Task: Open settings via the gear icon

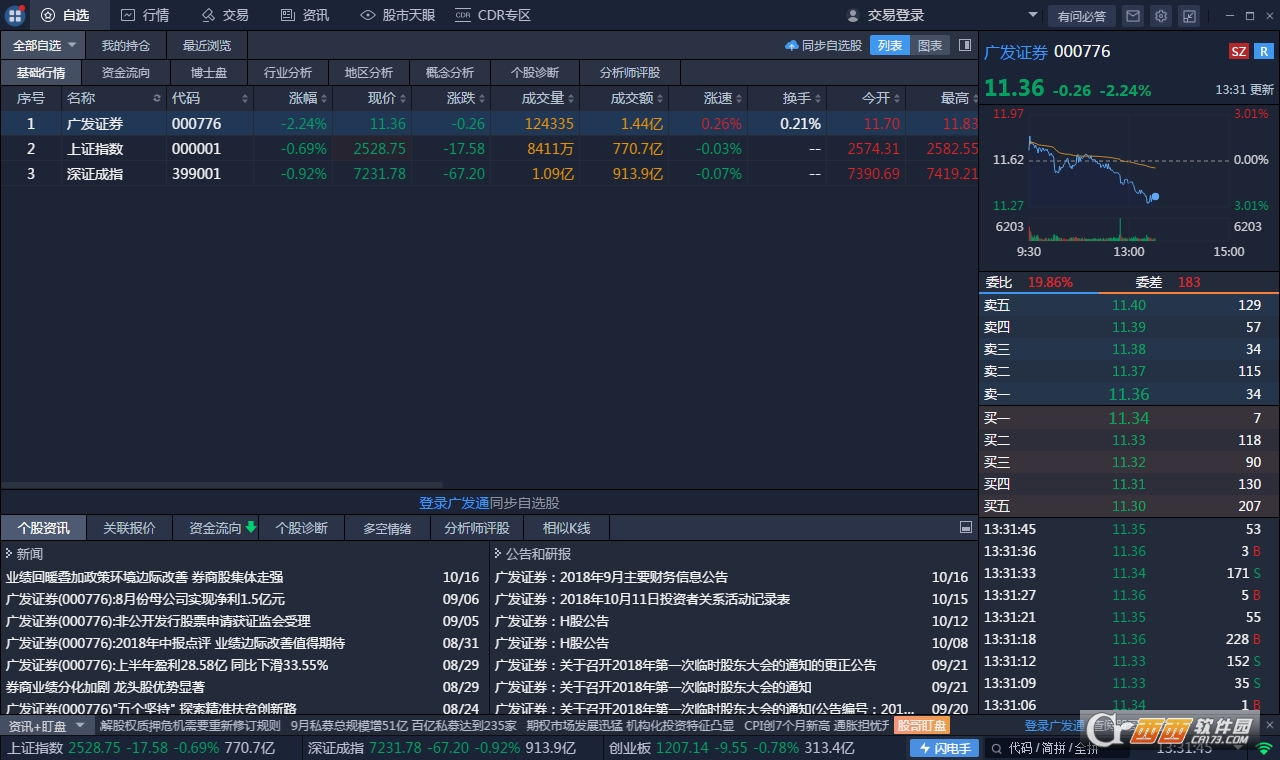Action: (1161, 16)
